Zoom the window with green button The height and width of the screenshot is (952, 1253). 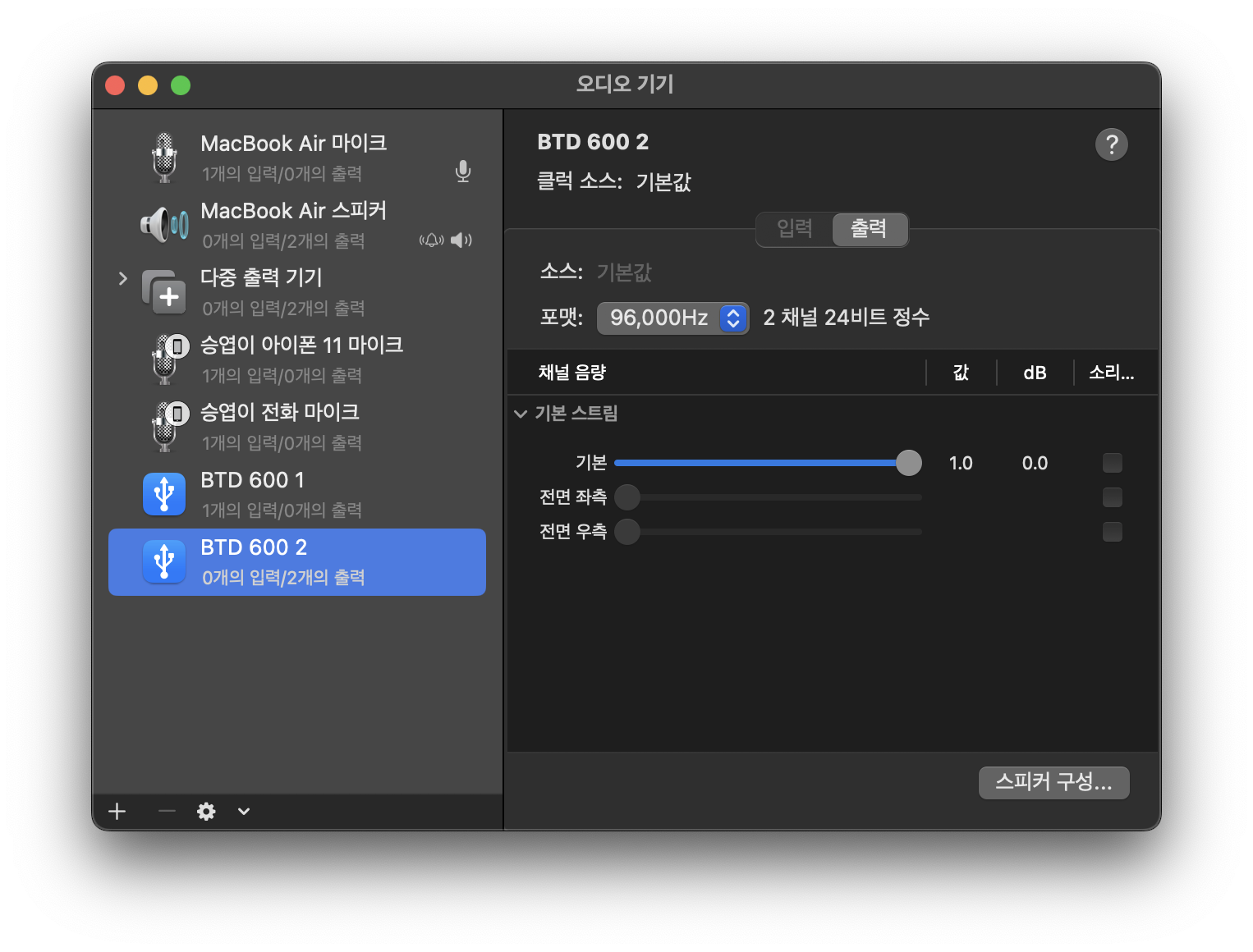(x=181, y=85)
